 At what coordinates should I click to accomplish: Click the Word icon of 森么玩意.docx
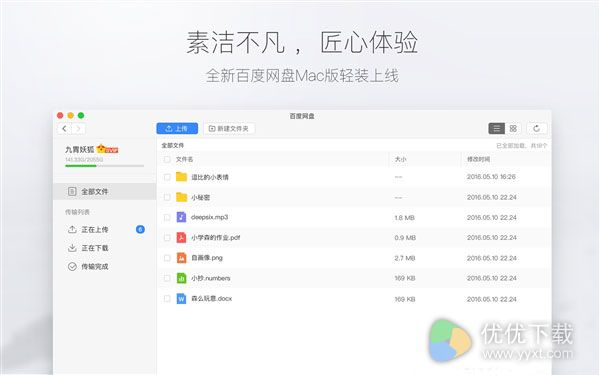pos(181,298)
